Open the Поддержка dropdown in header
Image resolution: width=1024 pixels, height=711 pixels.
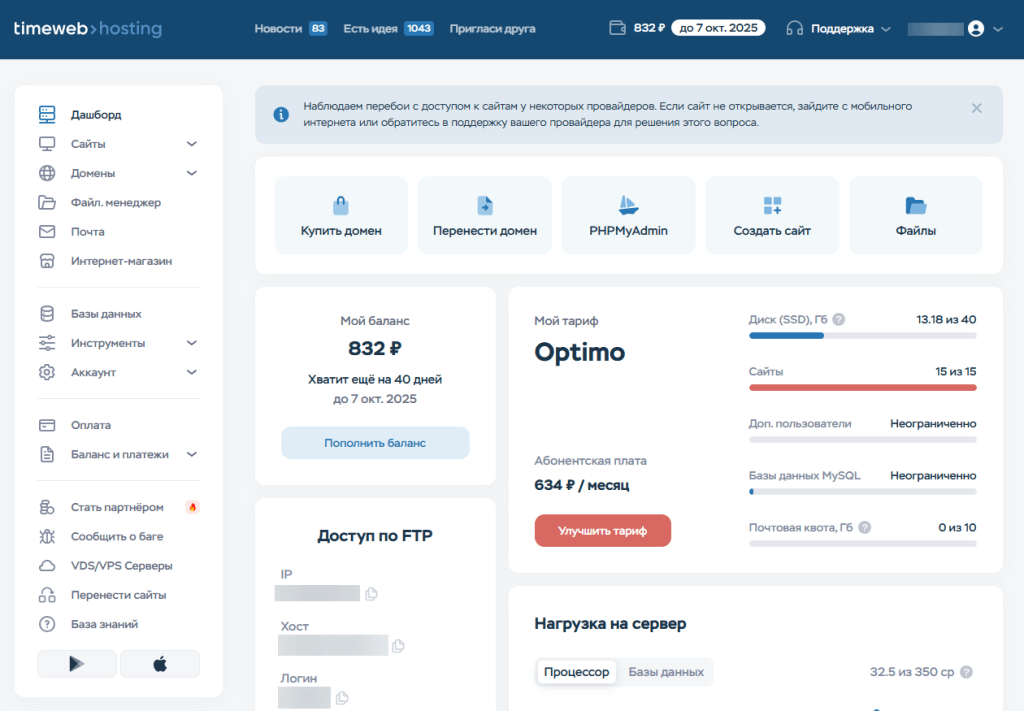(x=838, y=29)
